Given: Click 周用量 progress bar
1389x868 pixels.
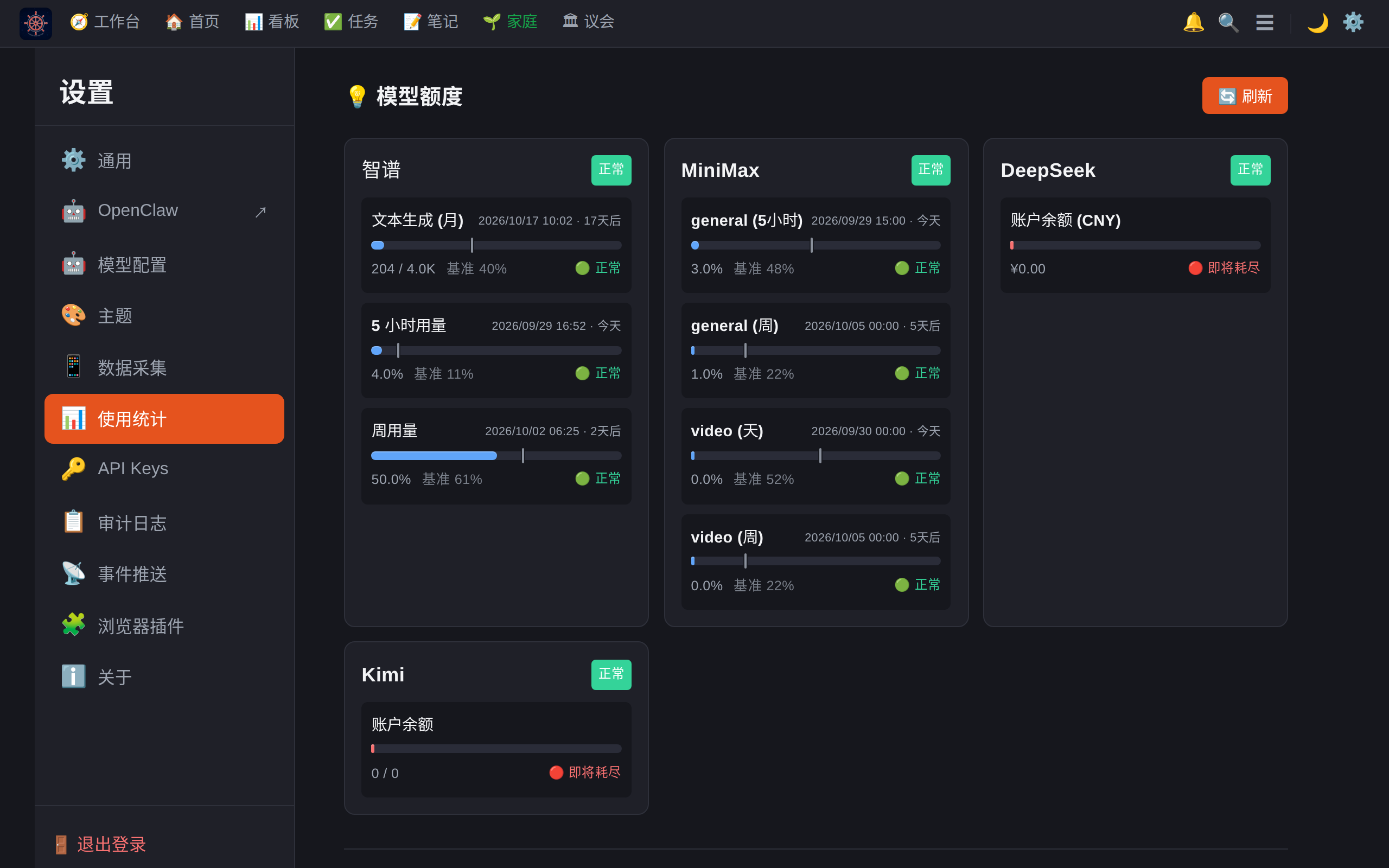Looking at the screenshot, I should 496,456.
